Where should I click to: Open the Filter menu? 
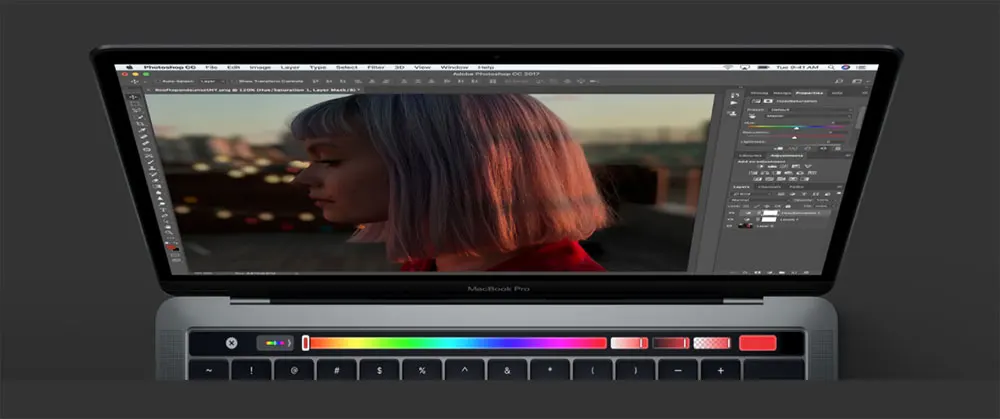tap(376, 67)
